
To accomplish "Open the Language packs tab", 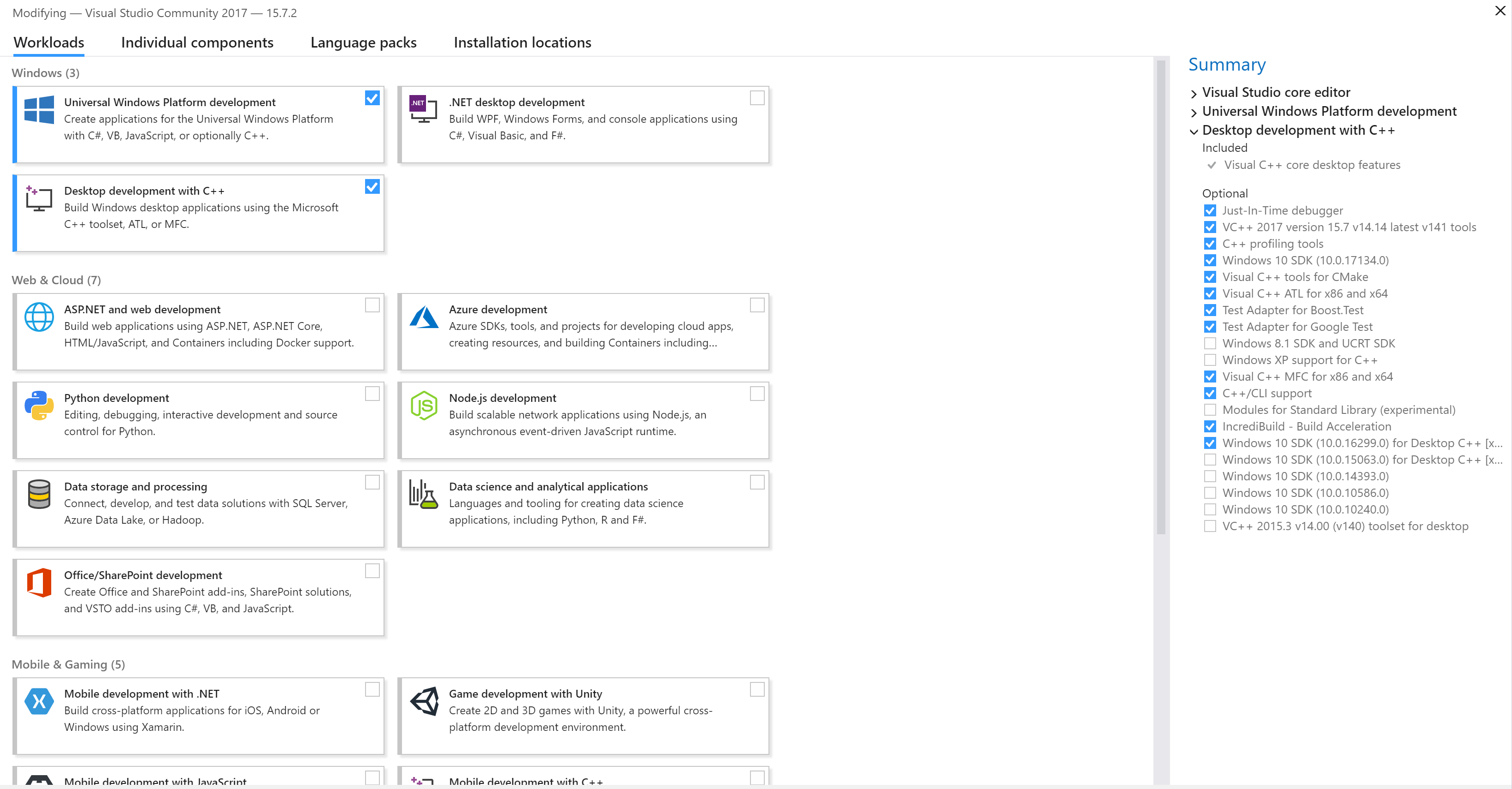I will click(363, 42).
